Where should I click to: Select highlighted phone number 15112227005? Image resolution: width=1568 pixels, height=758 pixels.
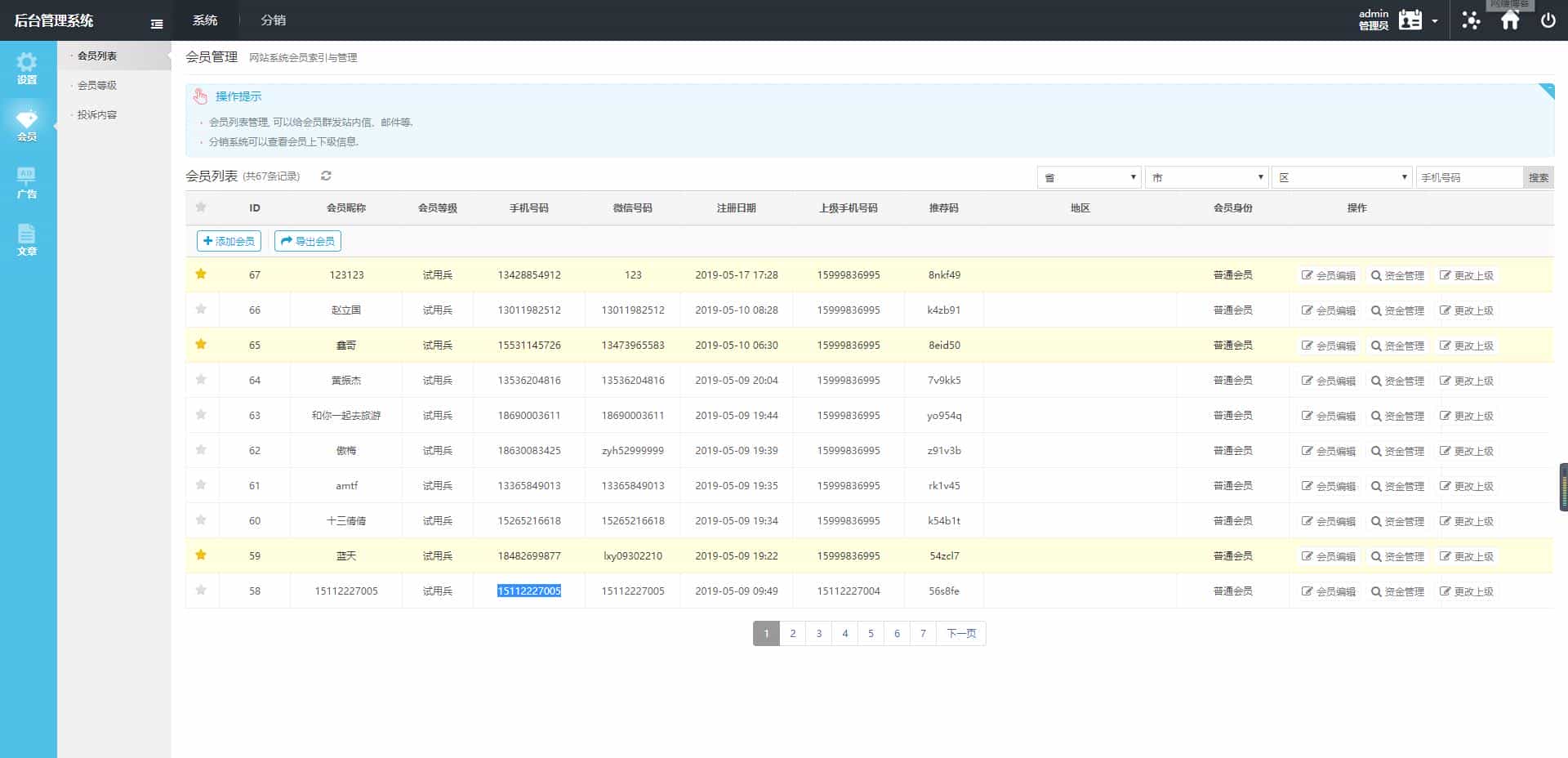529,591
